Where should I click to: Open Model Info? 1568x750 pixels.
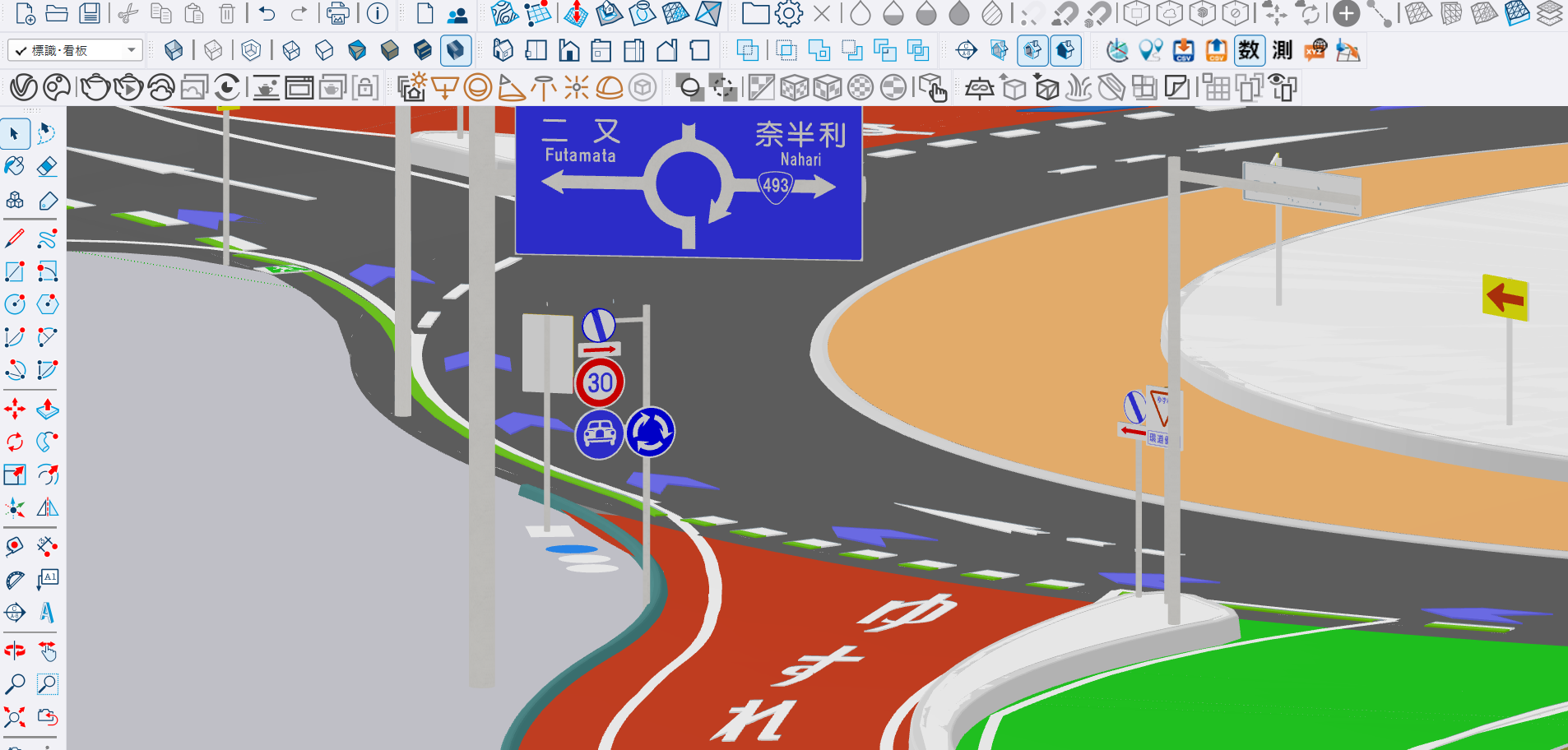[x=378, y=13]
